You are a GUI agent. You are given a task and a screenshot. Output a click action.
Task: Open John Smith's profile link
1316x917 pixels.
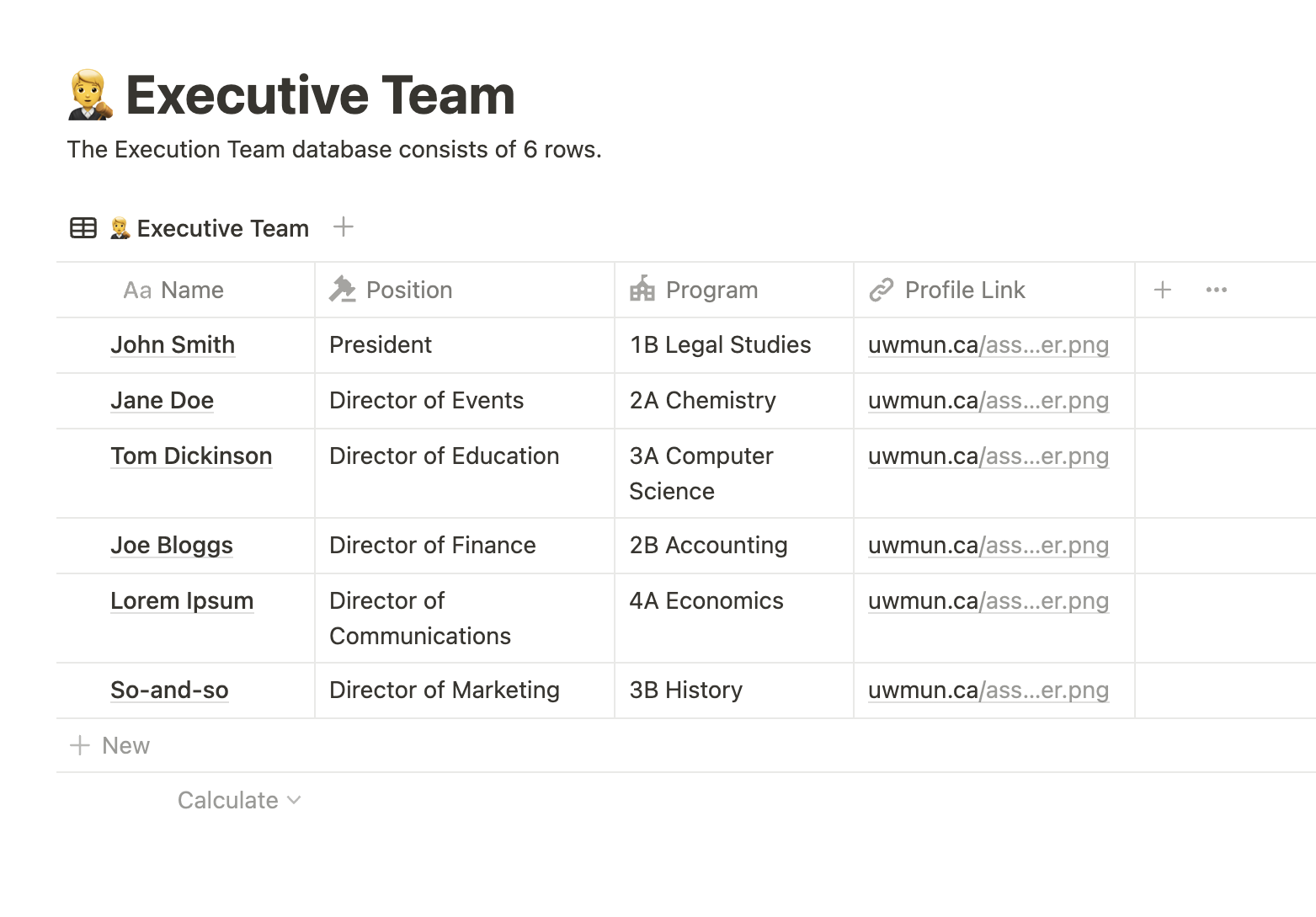[988, 345]
